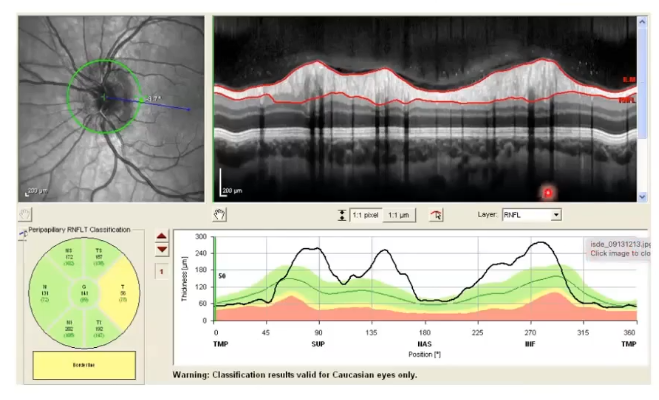The image size is (659, 400).
Task: Set zoom to 1:1 µm
Action: click(x=398, y=215)
